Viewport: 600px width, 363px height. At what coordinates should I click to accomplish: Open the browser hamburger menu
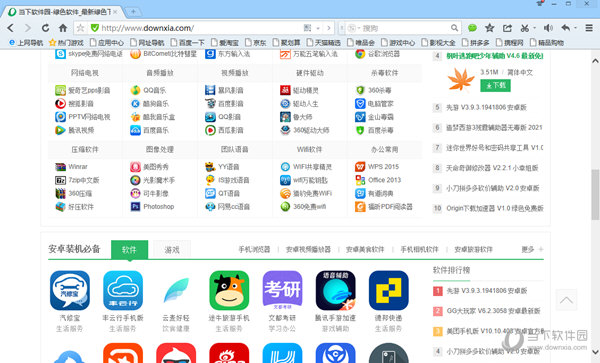point(589,28)
